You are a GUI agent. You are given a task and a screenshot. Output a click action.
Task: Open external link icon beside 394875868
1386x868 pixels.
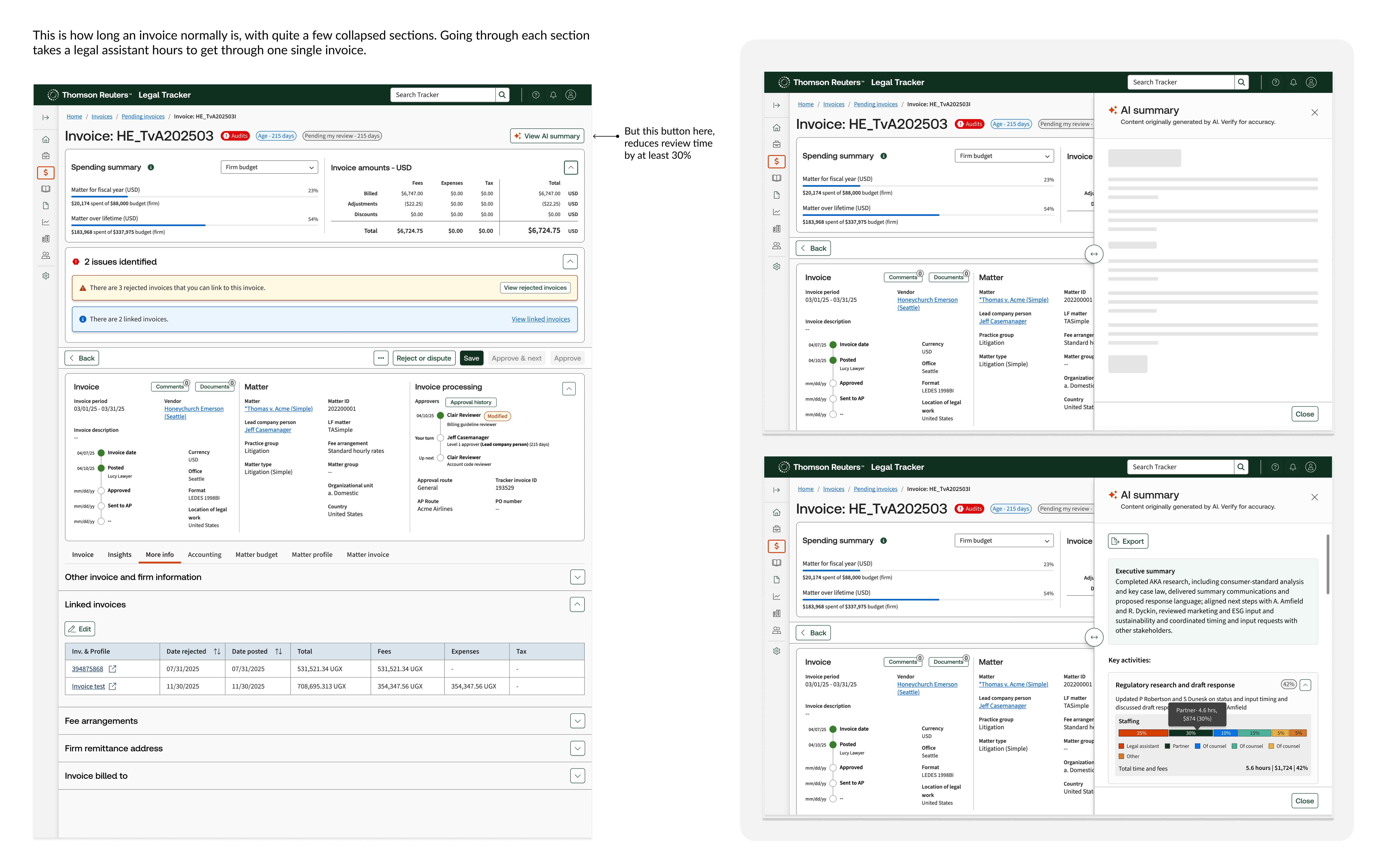click(x=112, y=669)
